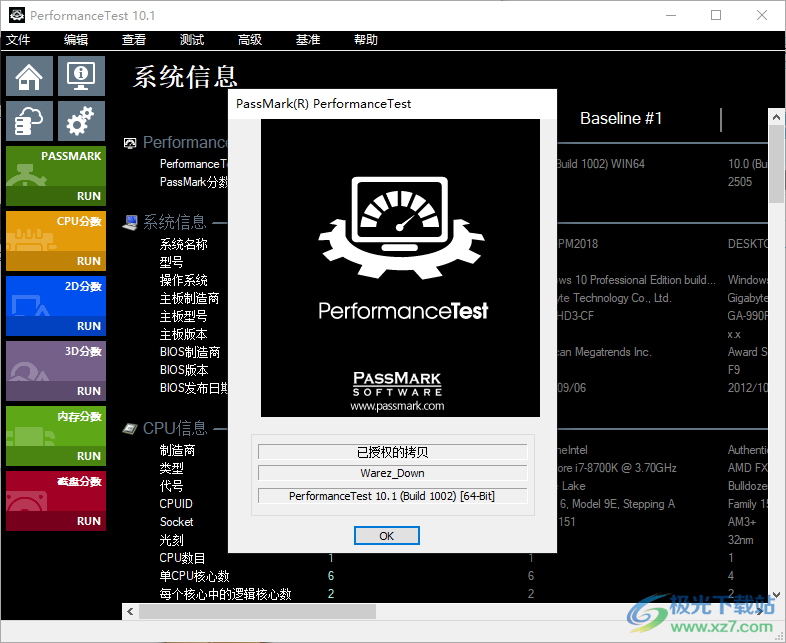Click the horizontal scrollbar thumb
786x643 pixels.
258,611
